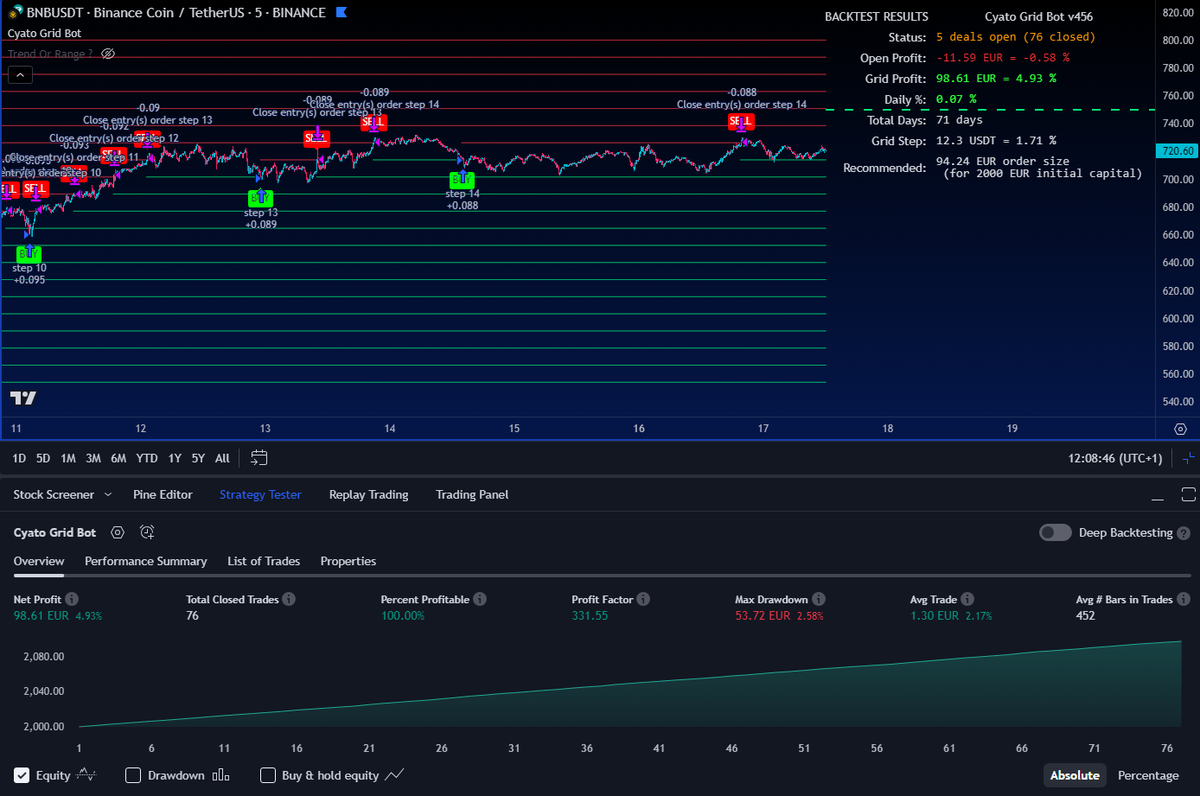The image size is (1200, 796).
Task: Toggle visibility of Trend Or Range indicator
Action: pyautogui.click(x=109, y=53)
